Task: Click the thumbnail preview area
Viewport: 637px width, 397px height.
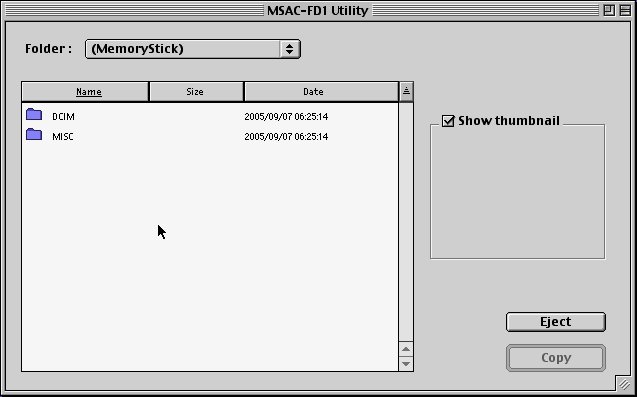Action: click(518, 192)
